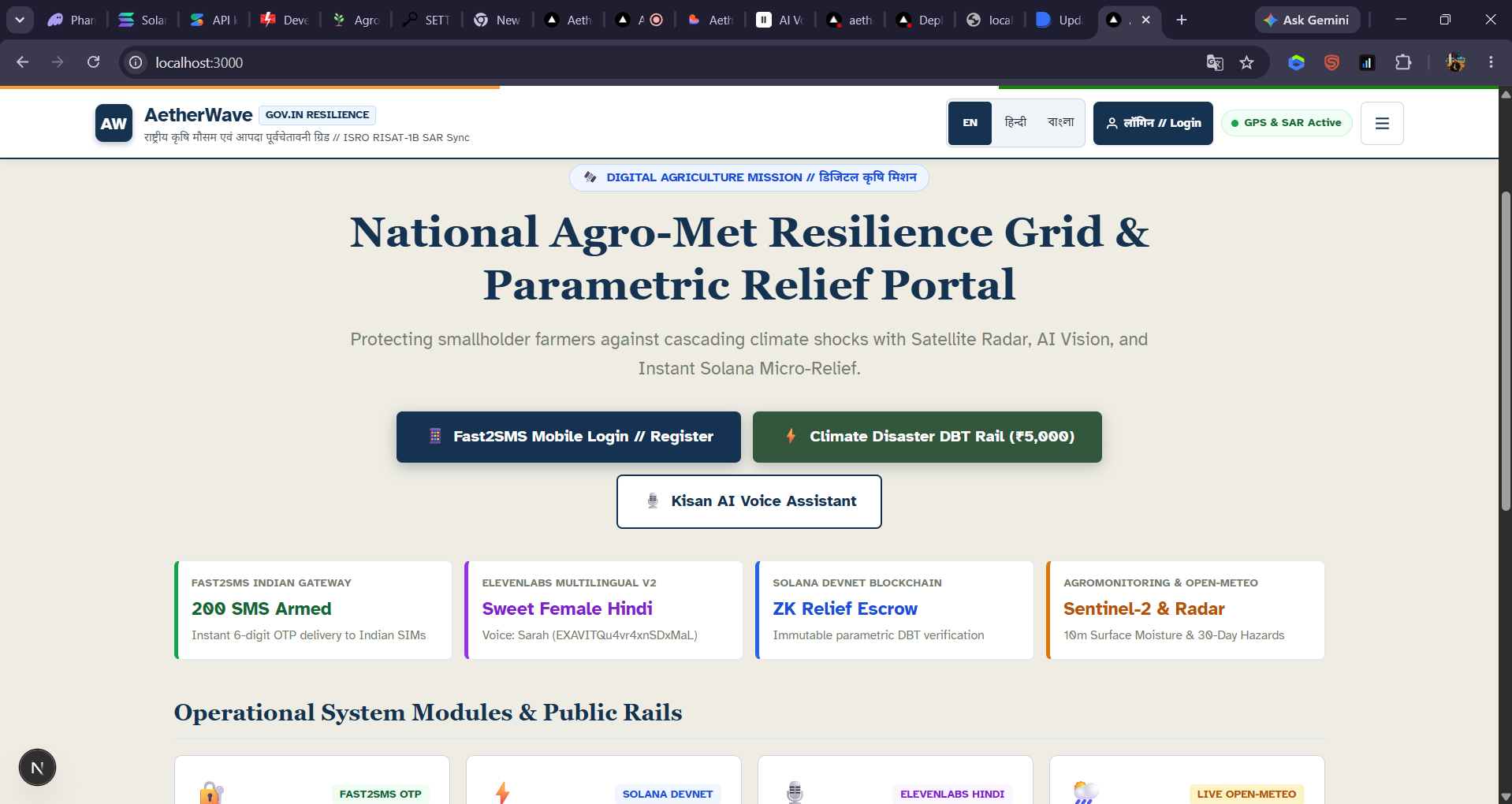This screenshot has height=804, width=1512.
Task: Open the Google Translate icon in the address bar
Action: click(x=1215, y=62)
